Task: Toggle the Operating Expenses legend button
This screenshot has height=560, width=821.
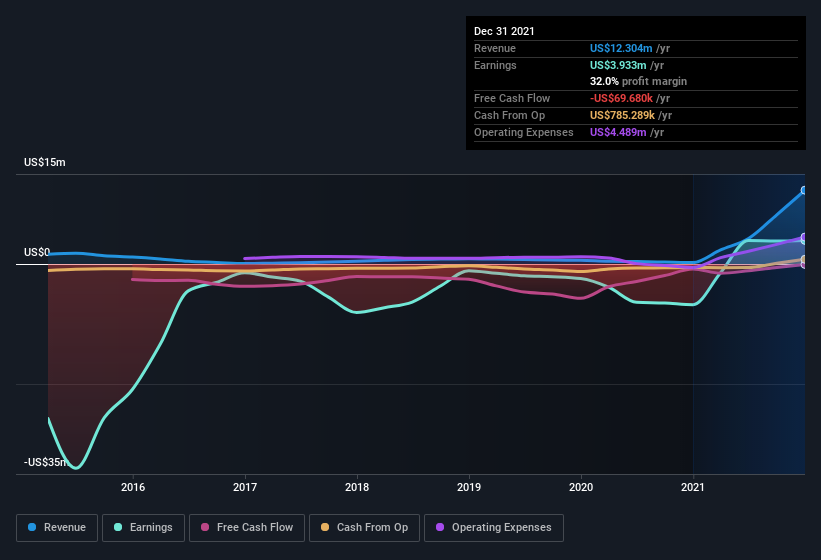Action: pos(494,528)
